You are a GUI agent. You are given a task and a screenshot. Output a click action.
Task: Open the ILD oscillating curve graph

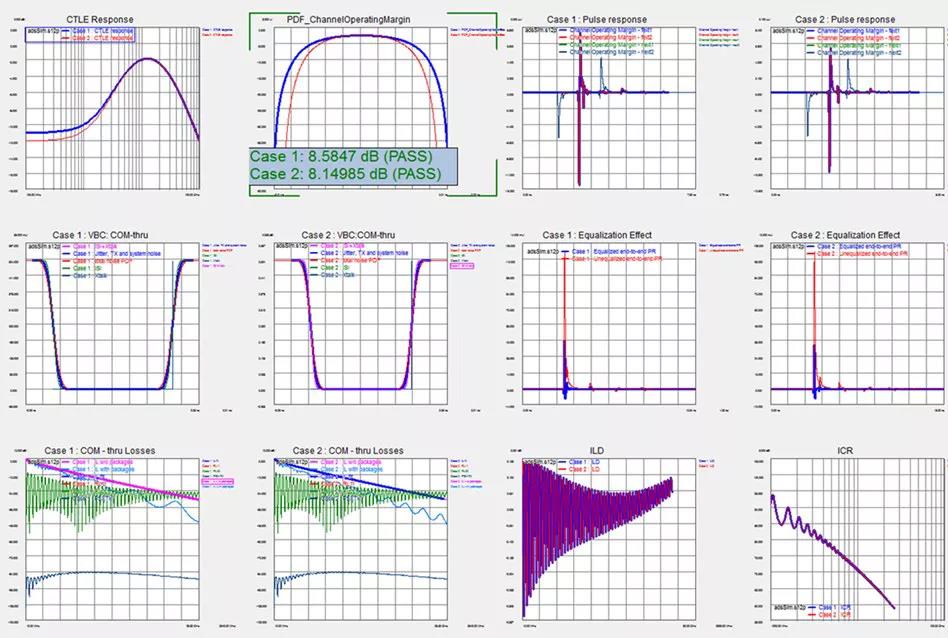[x=609, y=539]
